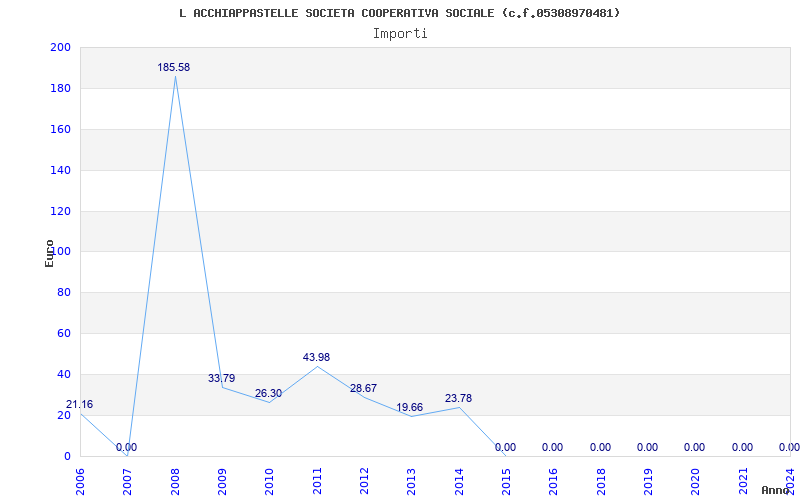This screenshot has height=500, width=800.
Task: Click the year 2019 axis label
Action: 648,481
